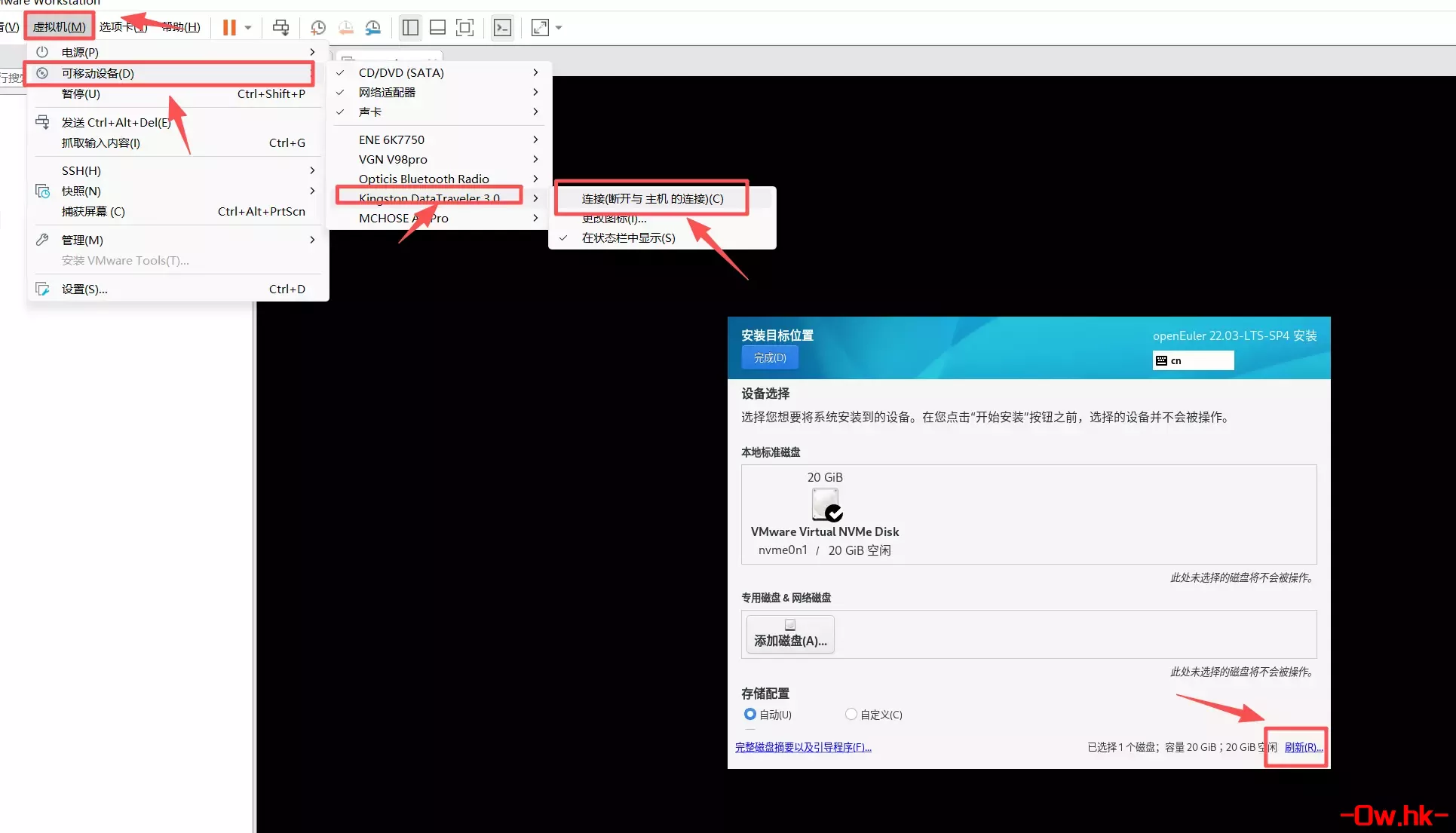Open 完整磁盘摘要以及引导程序(F) link
Screen dimensions: 1456x833
coord(803,747)
